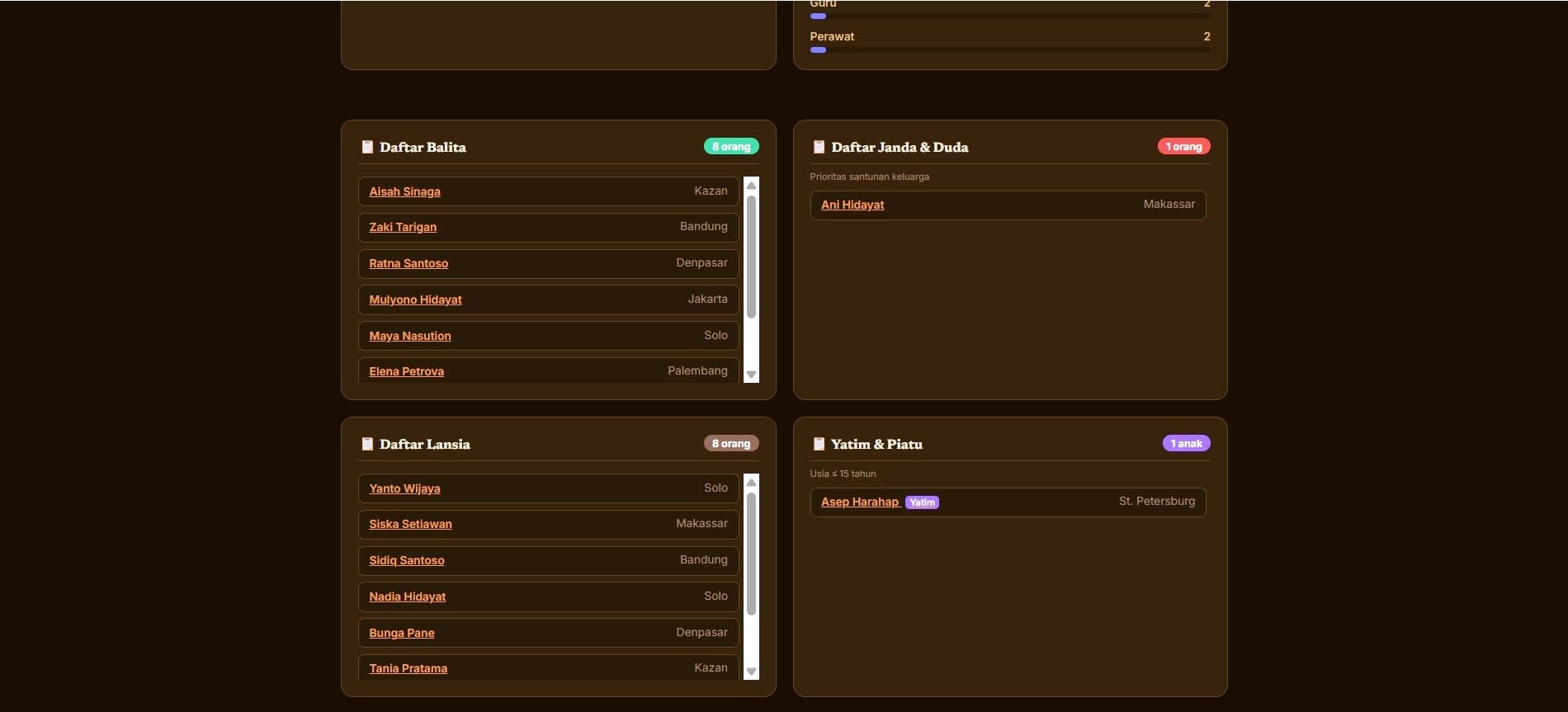1568x712 pixels.
Task: Open Ani Hidayat in the Janda & Duda list
Action: [x=852, y=205]
